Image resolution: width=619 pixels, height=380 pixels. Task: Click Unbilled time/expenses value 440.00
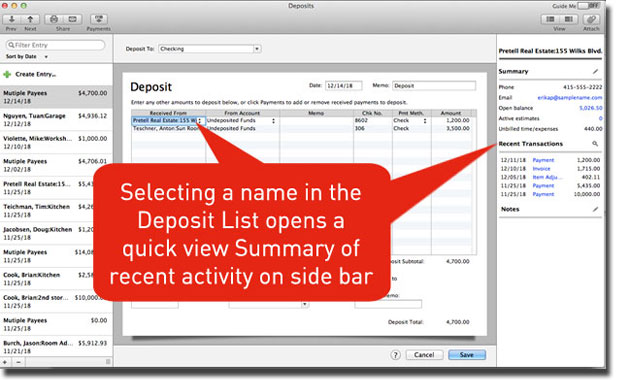click(x=593, y=129)
